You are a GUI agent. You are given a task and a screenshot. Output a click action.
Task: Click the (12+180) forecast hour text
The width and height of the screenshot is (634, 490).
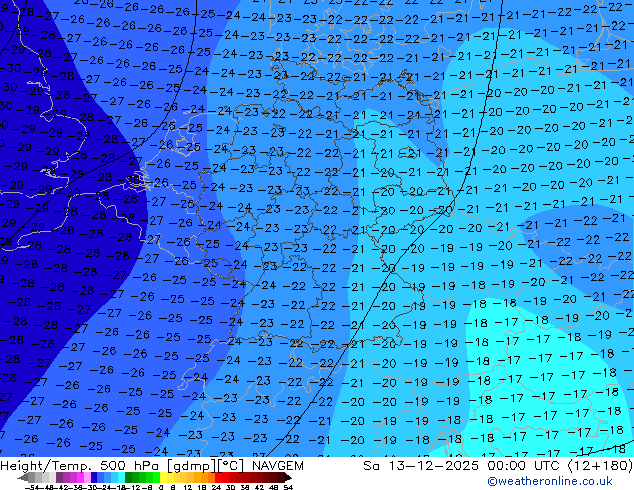click(600, 466)
